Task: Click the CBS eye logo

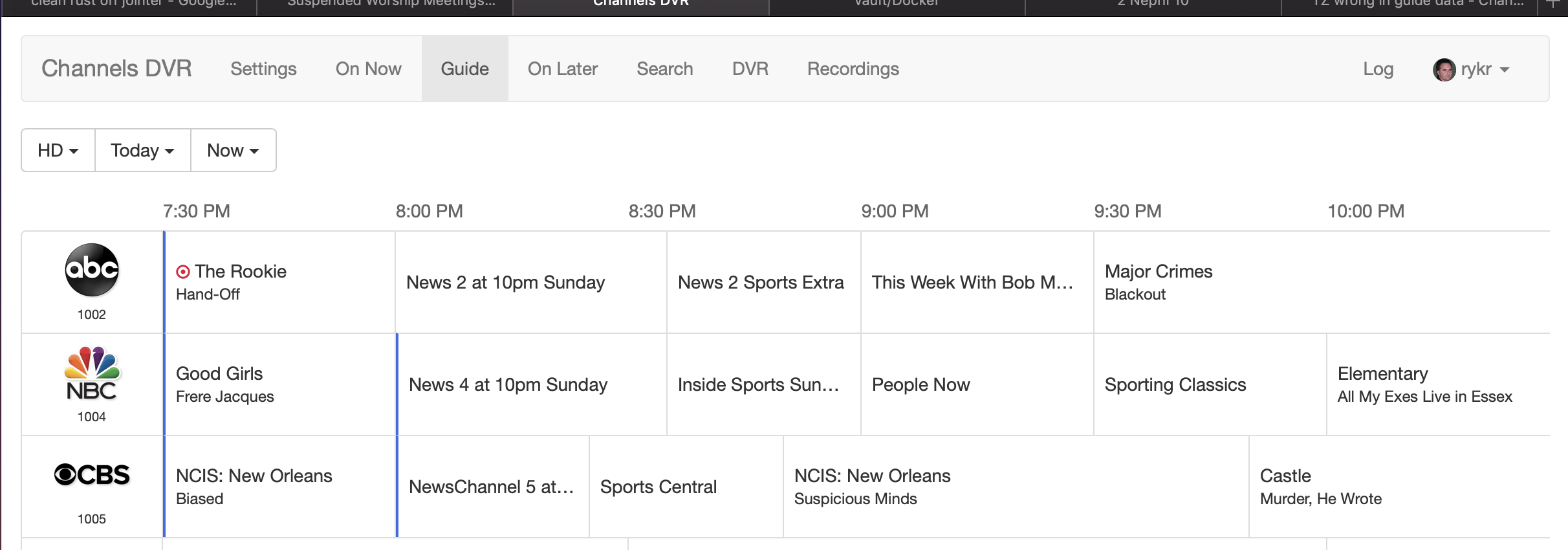Action: point(92,475)
